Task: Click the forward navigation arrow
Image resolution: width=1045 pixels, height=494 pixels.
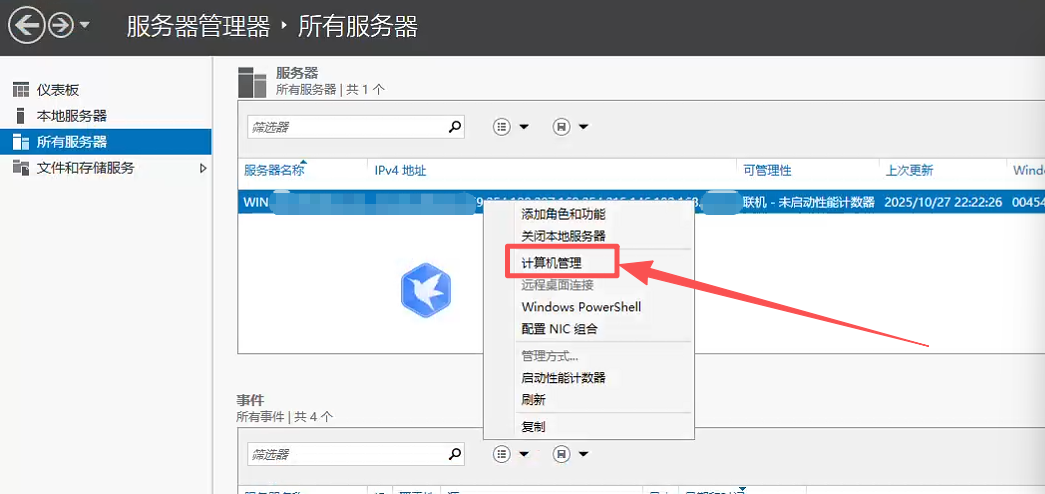Action: 61,26
